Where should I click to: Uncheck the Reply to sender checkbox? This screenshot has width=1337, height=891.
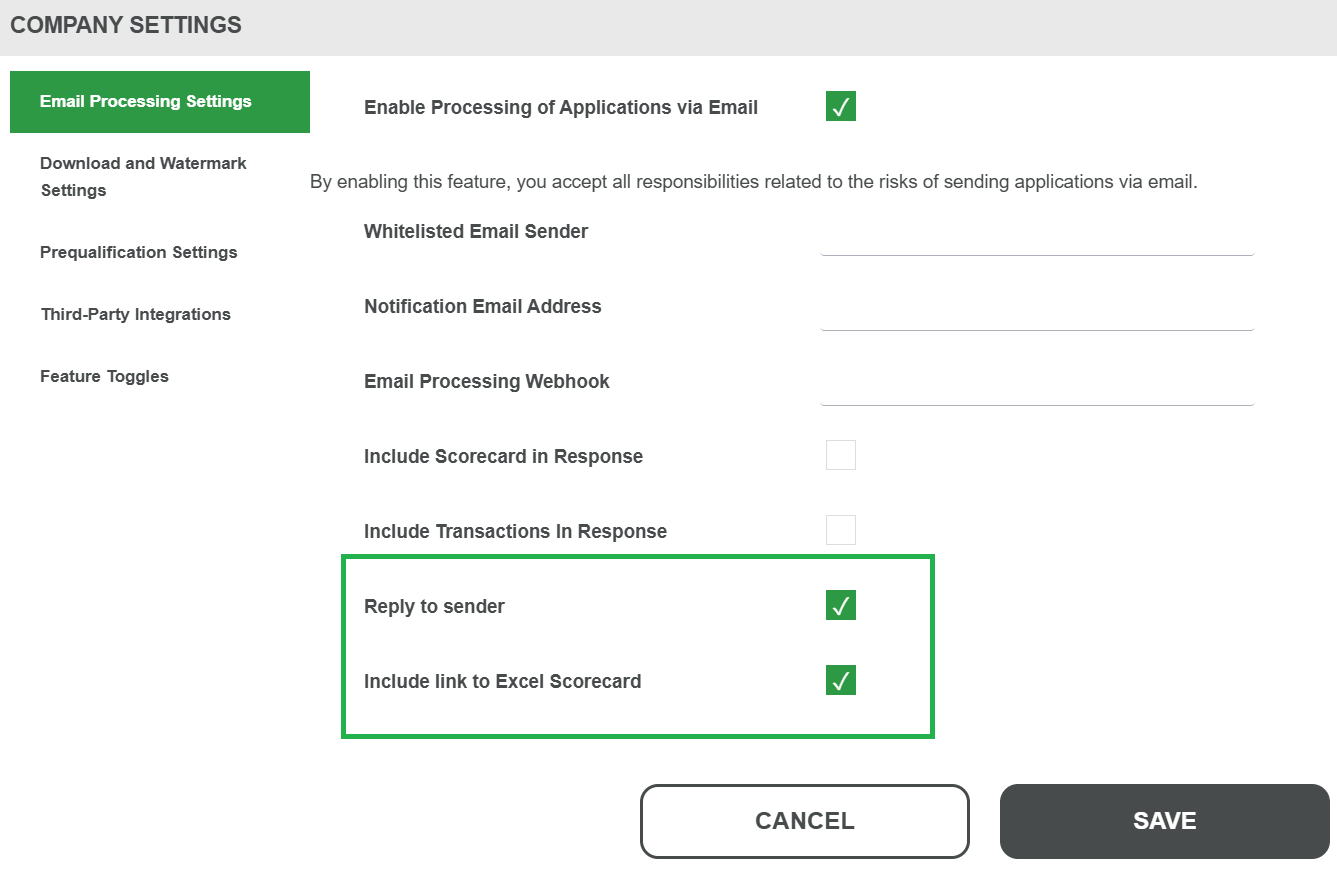(840, 606)
